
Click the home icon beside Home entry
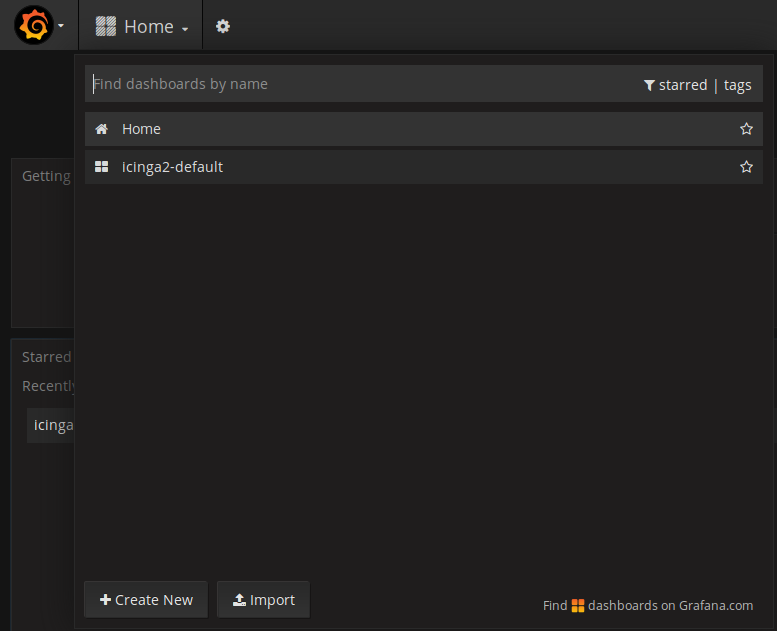click(x=101, y=129)
